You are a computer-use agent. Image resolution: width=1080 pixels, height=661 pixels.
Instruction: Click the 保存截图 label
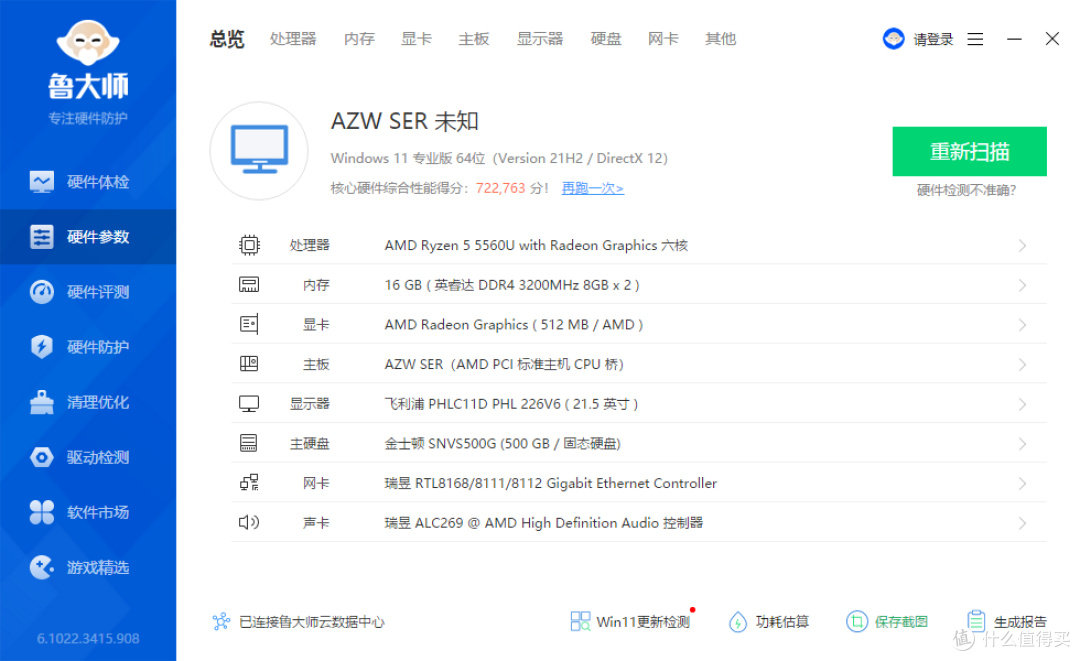[901, 622]
